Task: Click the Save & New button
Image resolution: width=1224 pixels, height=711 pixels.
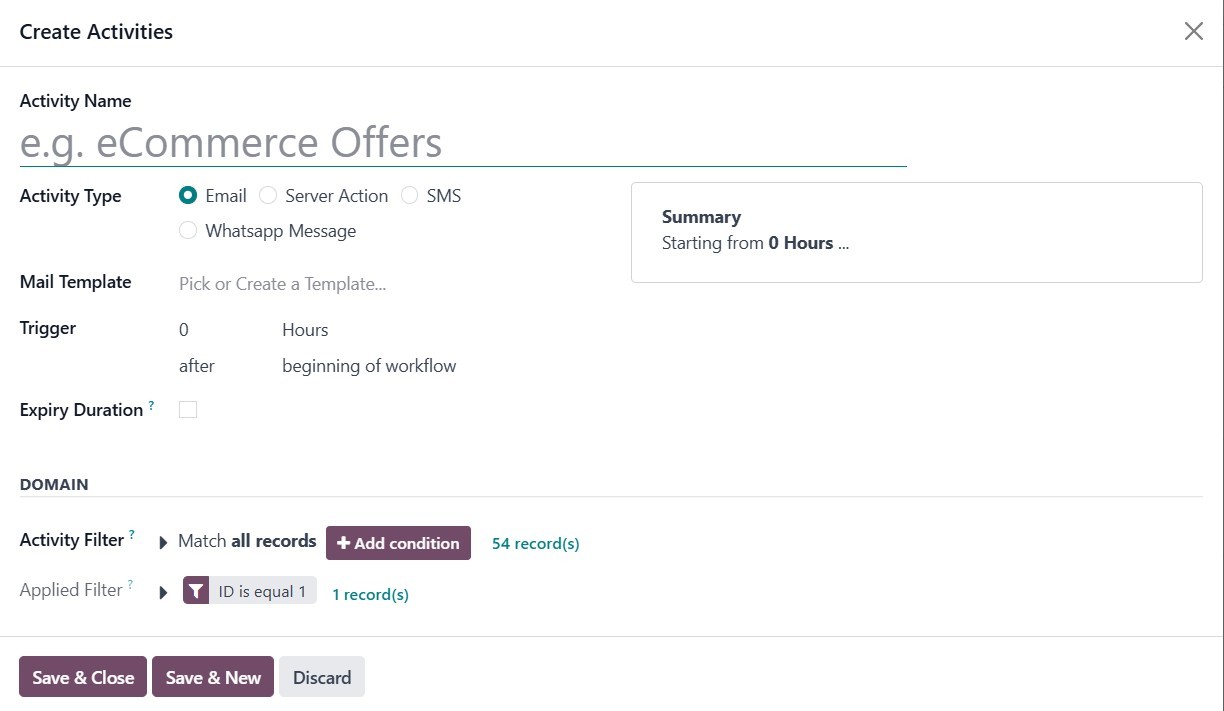Action: (x=213, y=677)
